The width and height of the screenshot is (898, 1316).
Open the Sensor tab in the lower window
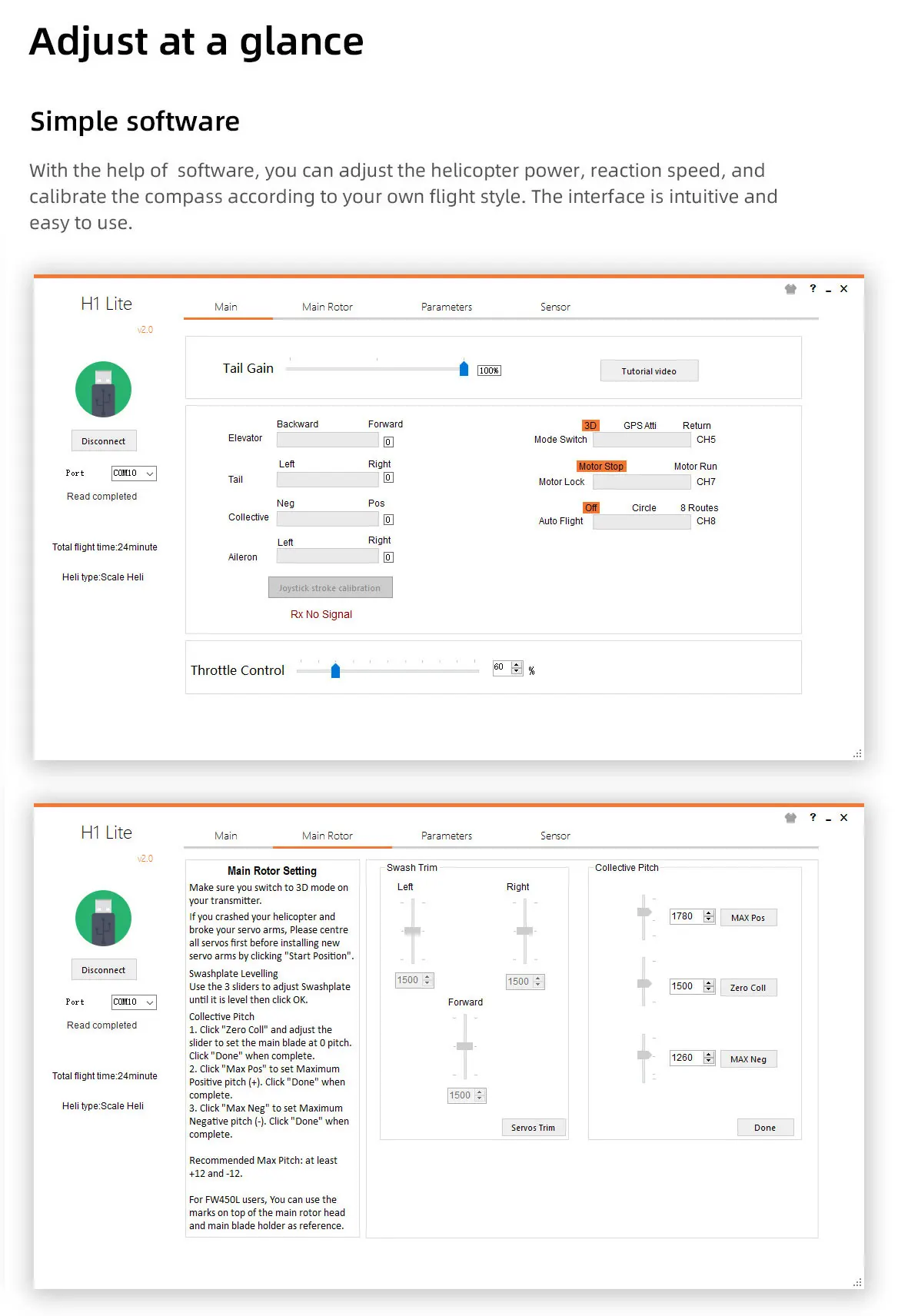click(x=555, y=836)
